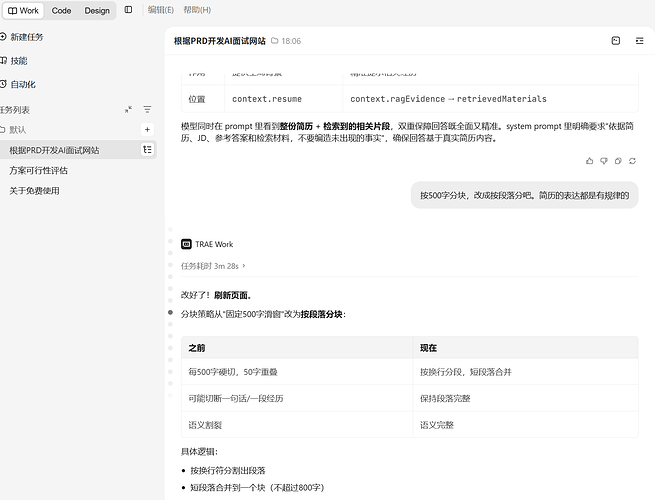Toggle the sidebar panel icon
Image resolution: width=655 pixels, height=500 pixels.
click(x=128, y=10)
